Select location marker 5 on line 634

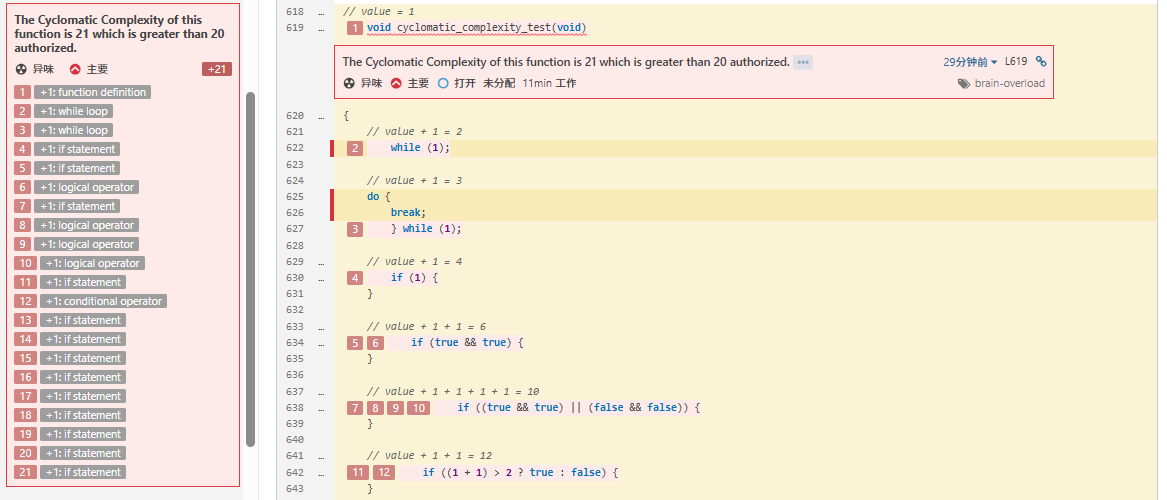(x=355, y=342)
